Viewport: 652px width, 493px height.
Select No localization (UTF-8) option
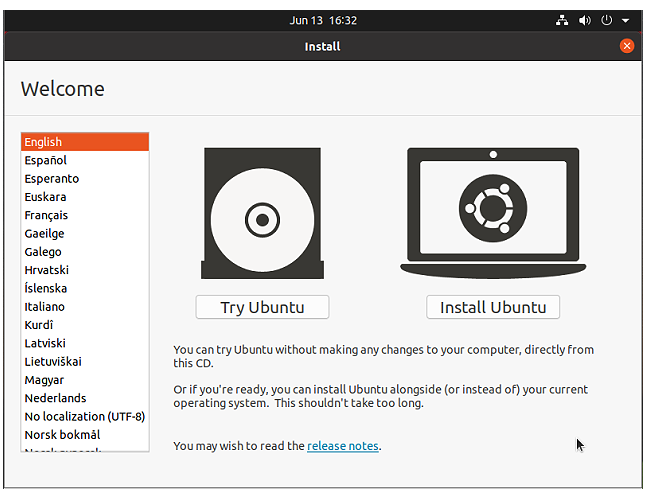[85, 416]
